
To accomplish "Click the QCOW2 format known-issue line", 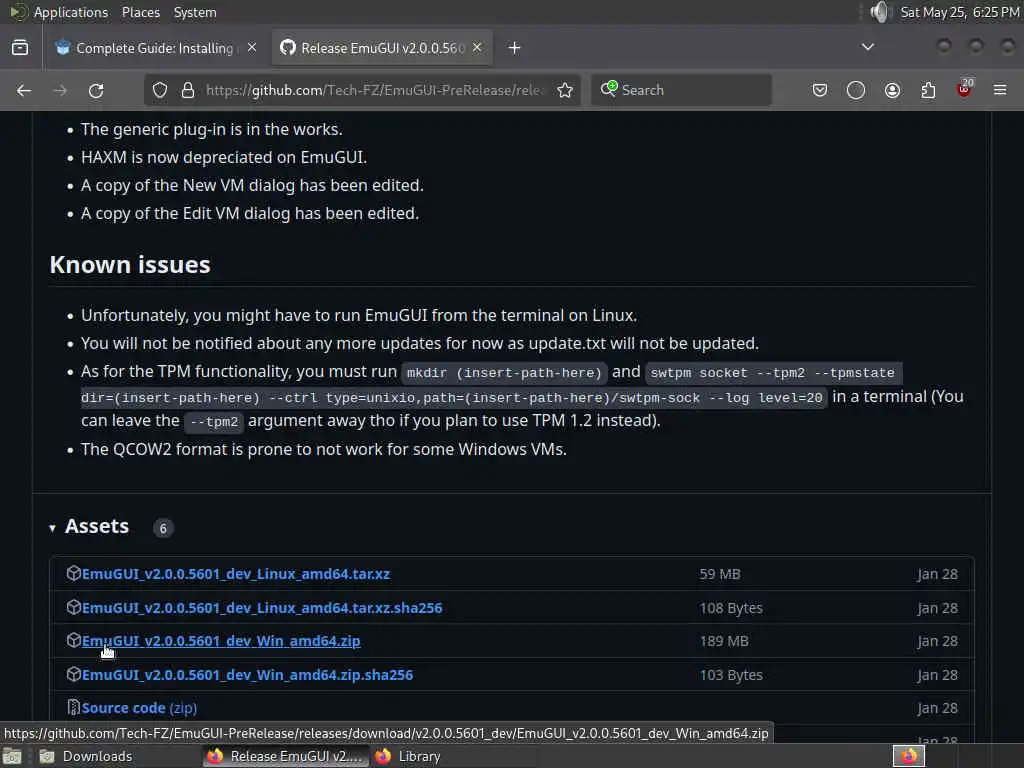I will click(324, 449).
